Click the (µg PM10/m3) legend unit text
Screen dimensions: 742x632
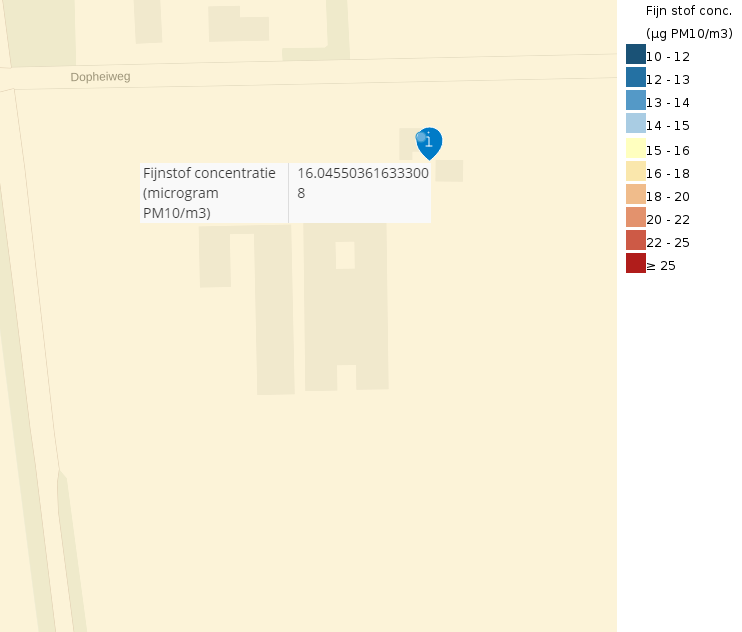point(689,34)
